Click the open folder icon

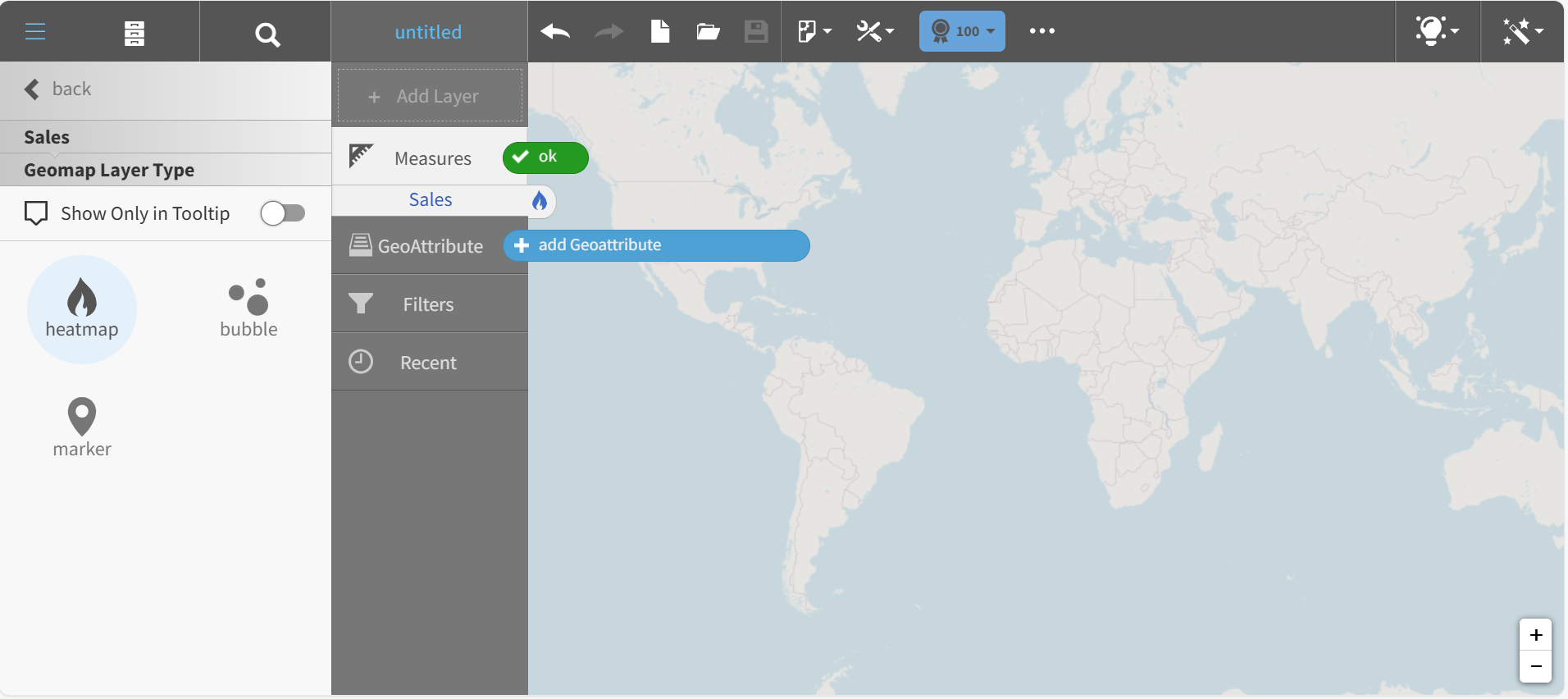[x=708, y=32]
